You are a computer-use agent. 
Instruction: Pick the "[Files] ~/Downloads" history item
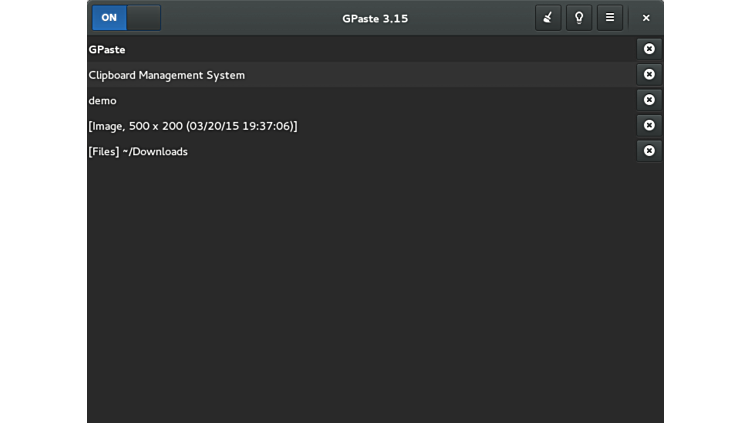[x=138, y=152]
